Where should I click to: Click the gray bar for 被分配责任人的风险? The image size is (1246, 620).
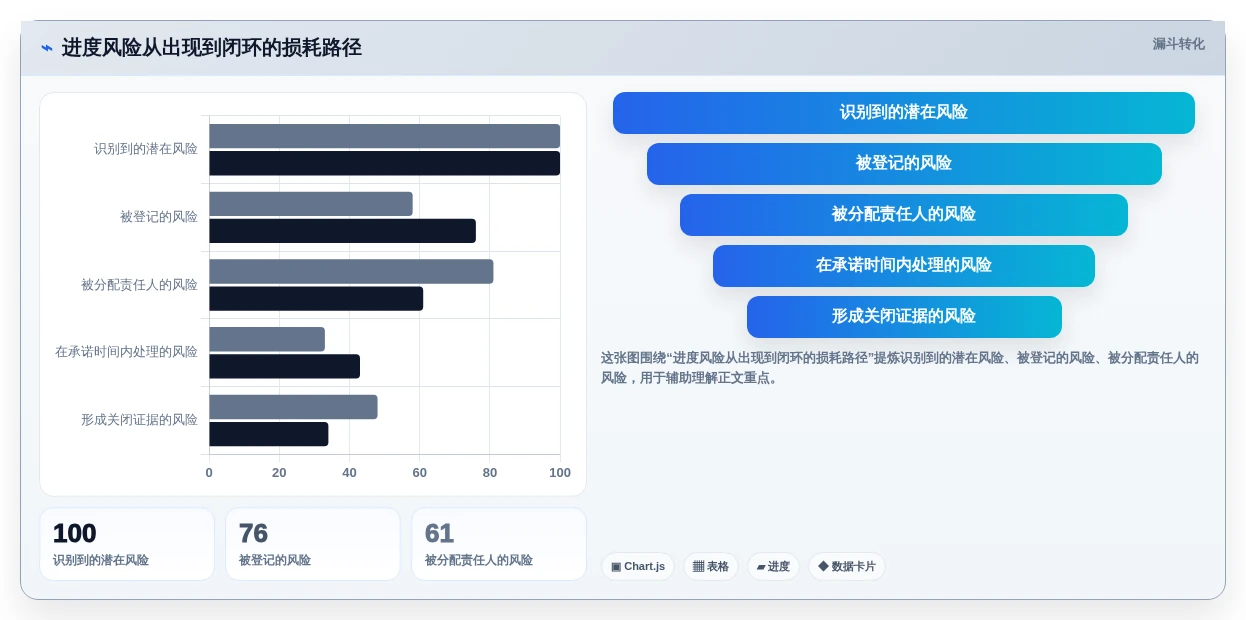(351, 271)
